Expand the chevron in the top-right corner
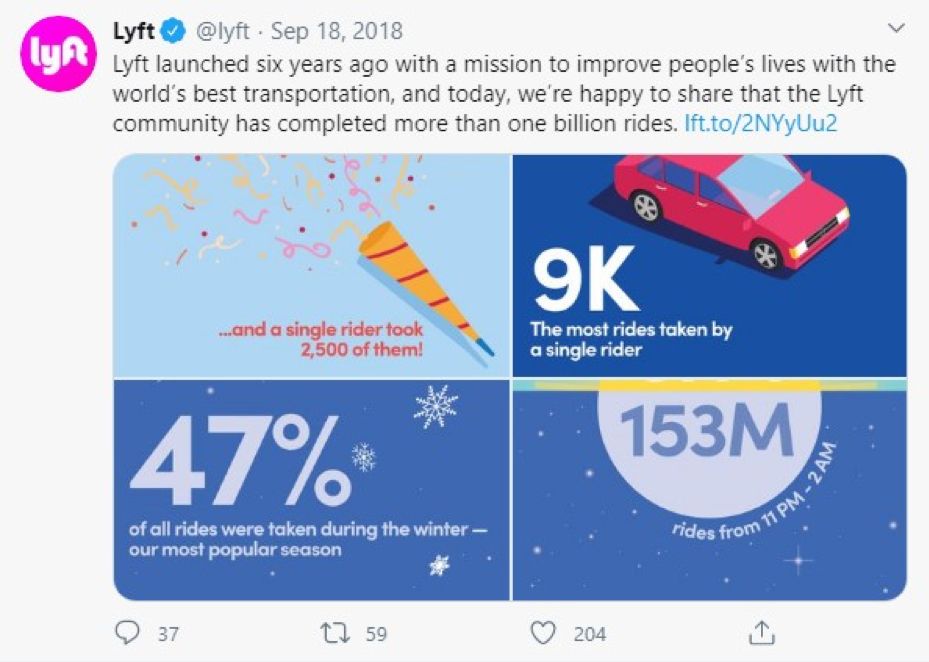The image size is (929, 662). [897, 25]
